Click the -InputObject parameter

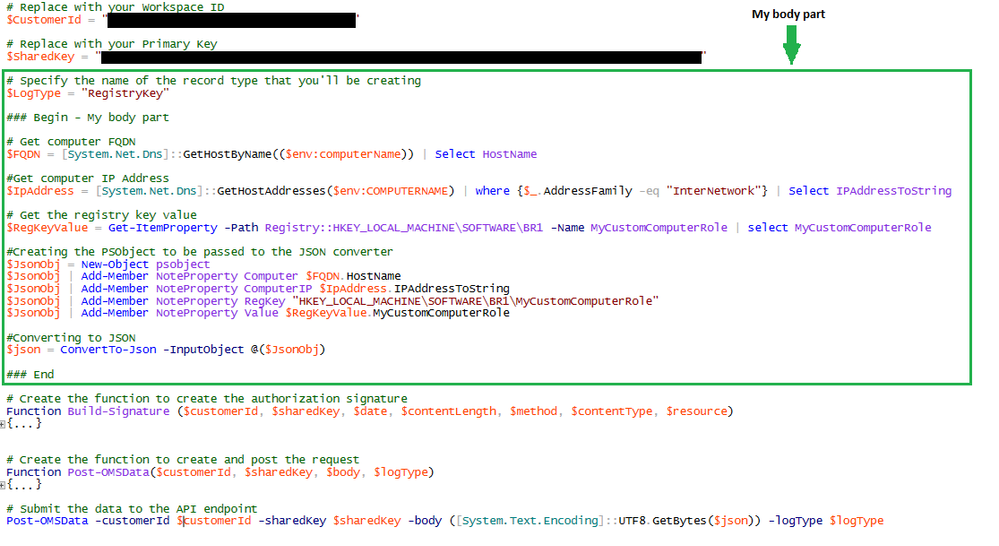(x=203, y=350)
